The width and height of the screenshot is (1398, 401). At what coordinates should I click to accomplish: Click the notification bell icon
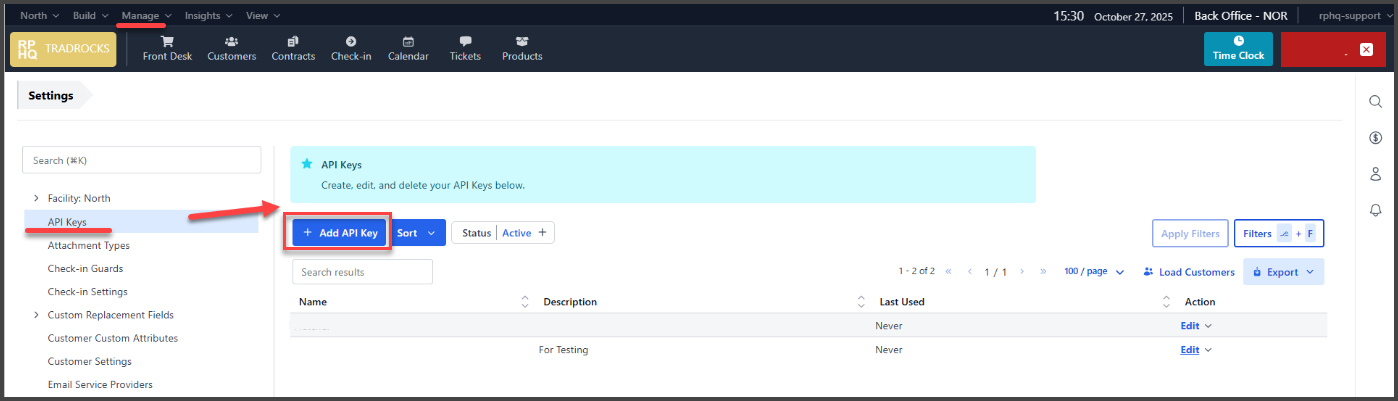[1375, 210]
